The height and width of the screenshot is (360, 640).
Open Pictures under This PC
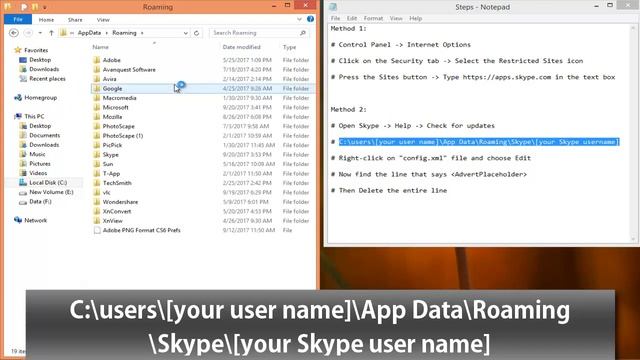[x=40, y=163]
